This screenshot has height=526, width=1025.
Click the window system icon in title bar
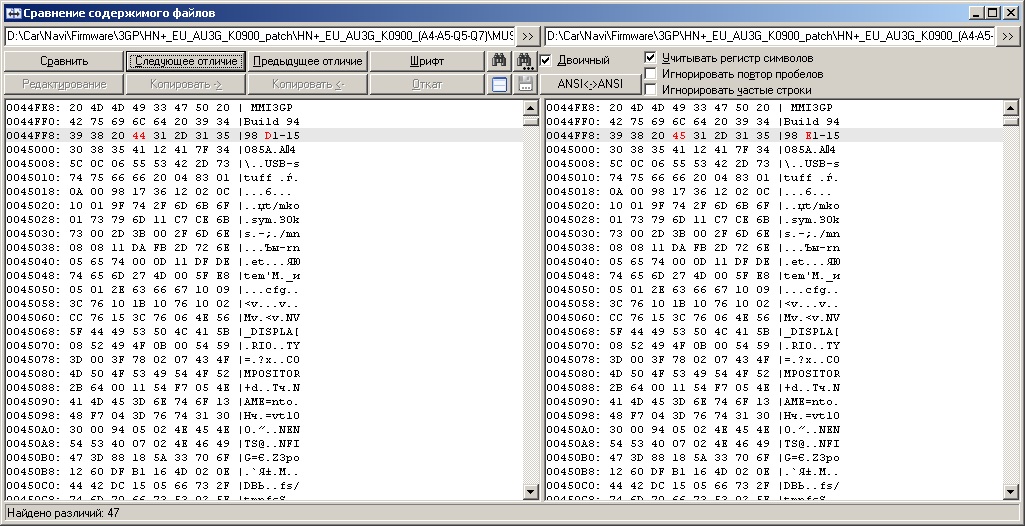[x=11, y=12]
